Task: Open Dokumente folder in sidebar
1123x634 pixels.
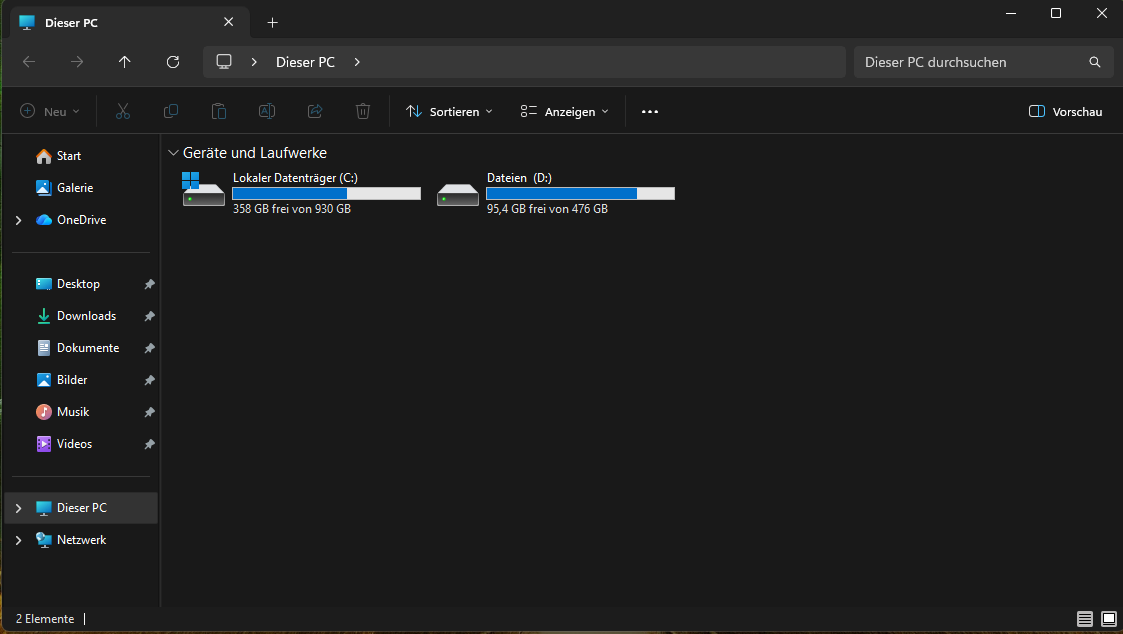Action: [88, 348]
